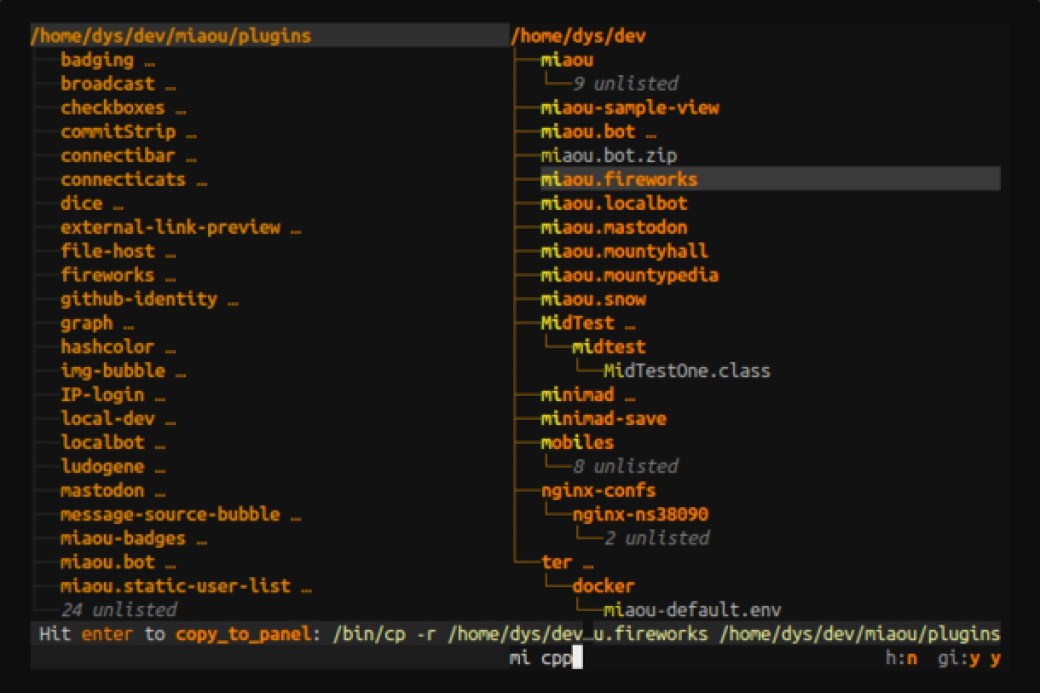Click the miaou.bot.zip file
The image size is (1040, 693).
coord(608,155)
